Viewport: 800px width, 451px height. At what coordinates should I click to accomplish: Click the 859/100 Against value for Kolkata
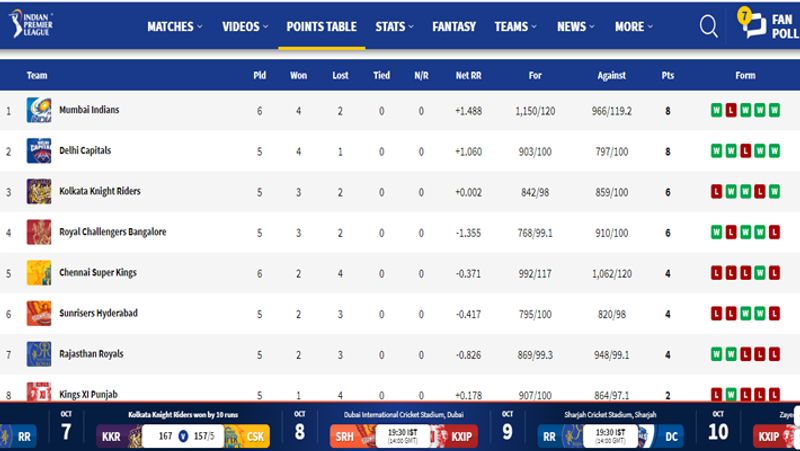[x=611, y=192]
